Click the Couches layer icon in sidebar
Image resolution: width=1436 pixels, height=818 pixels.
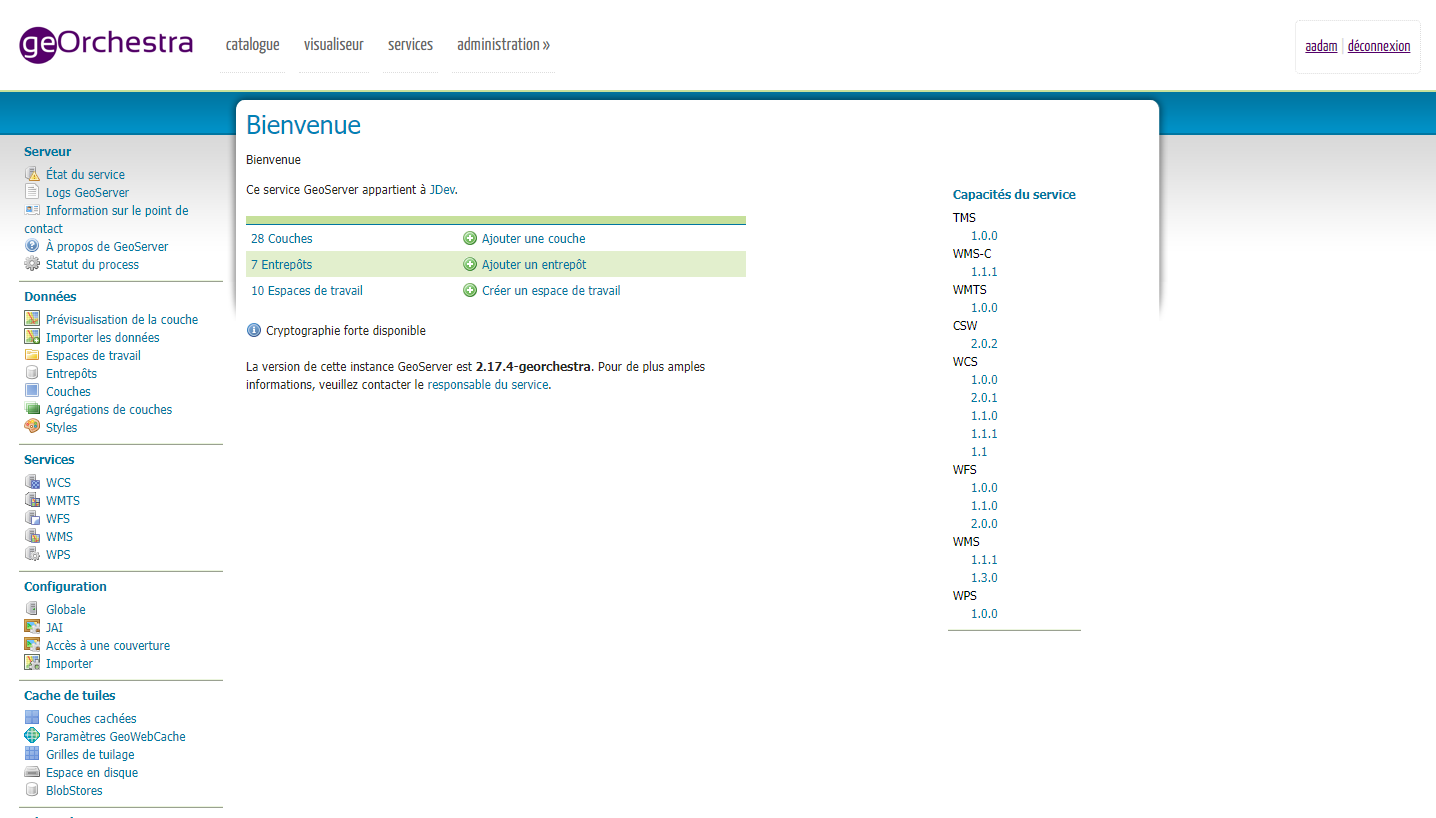(x=32, y=391)
